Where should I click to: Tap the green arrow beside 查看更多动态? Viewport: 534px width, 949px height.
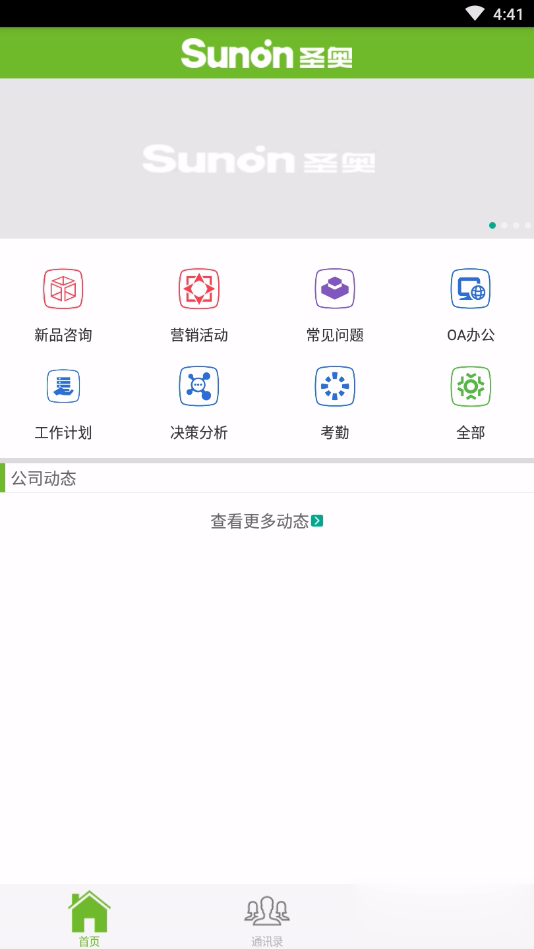(317, 521)
